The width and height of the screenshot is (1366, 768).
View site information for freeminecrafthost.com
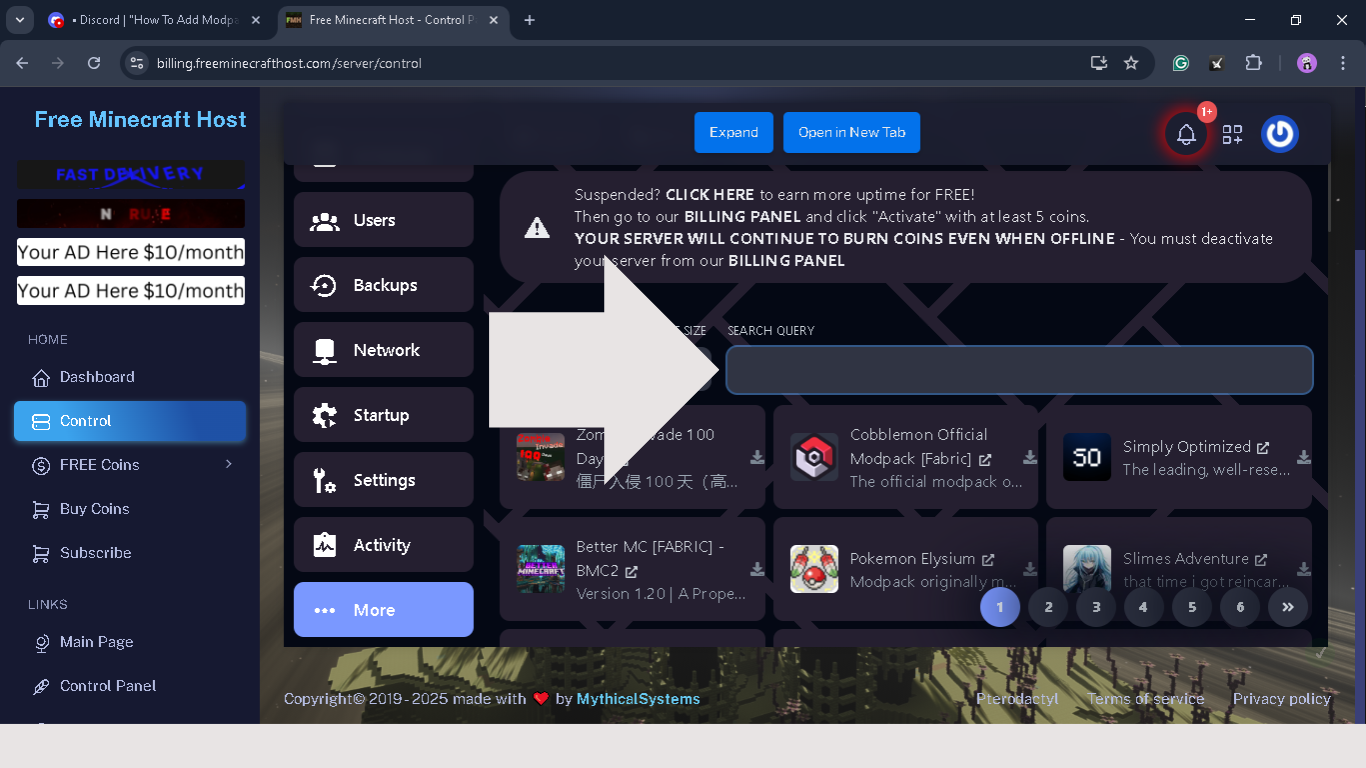pyautogui.click(x=137, y=63)
